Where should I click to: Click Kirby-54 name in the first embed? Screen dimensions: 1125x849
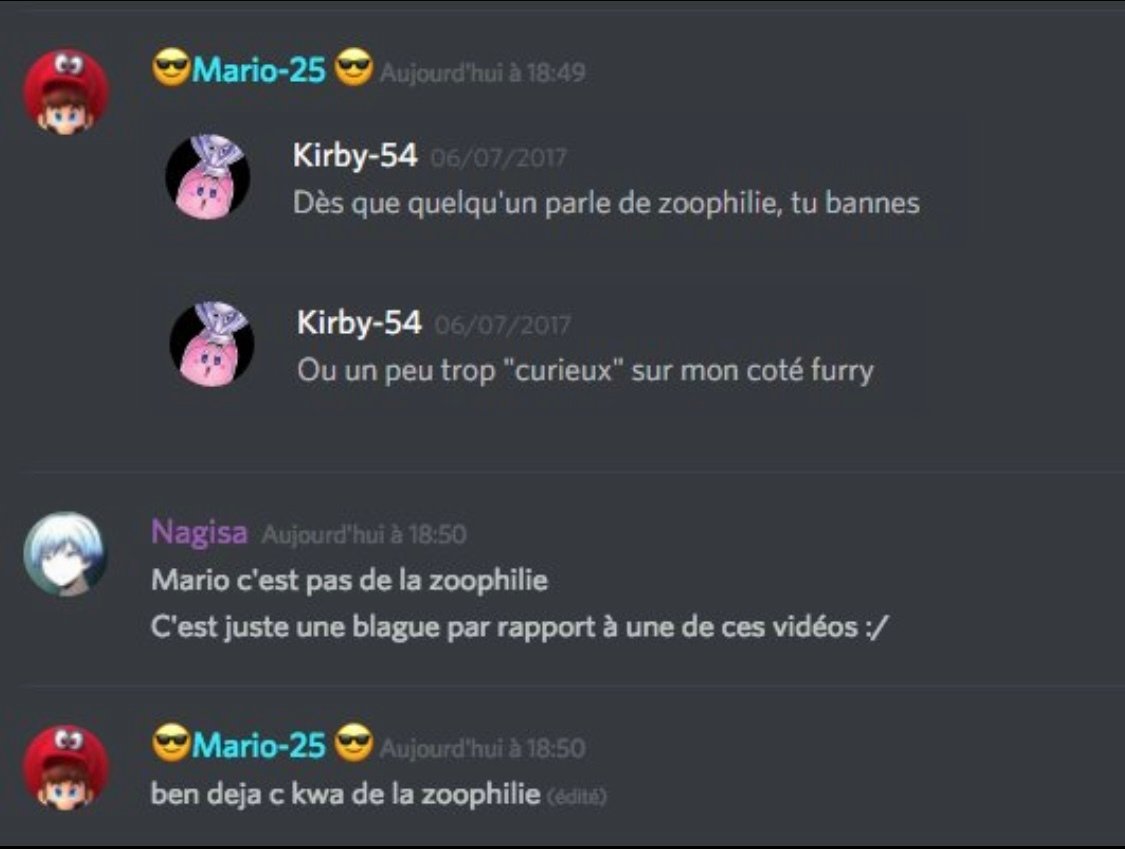pyautogui.click(x=355, y=156)
